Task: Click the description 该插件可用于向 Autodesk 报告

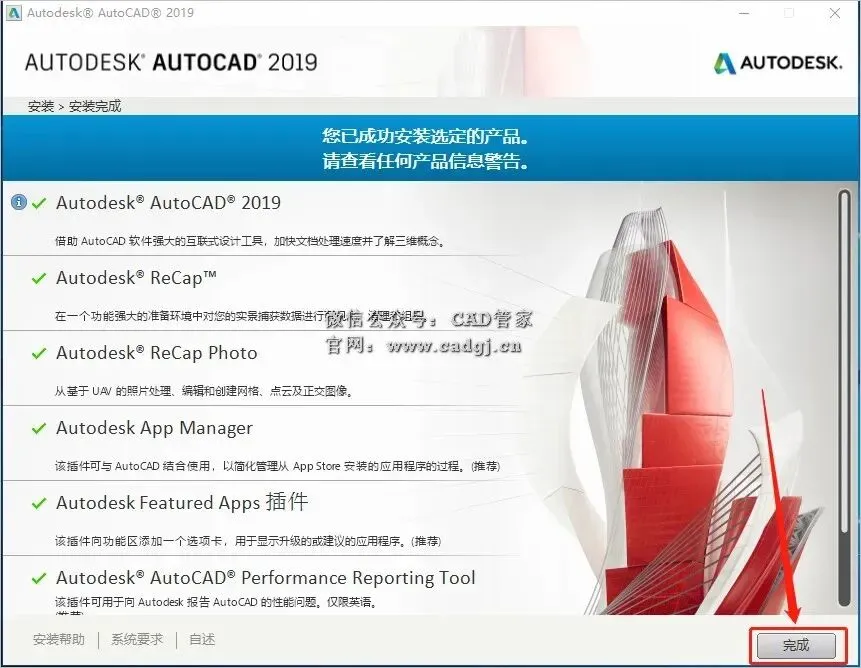Action: click(216, 602)
